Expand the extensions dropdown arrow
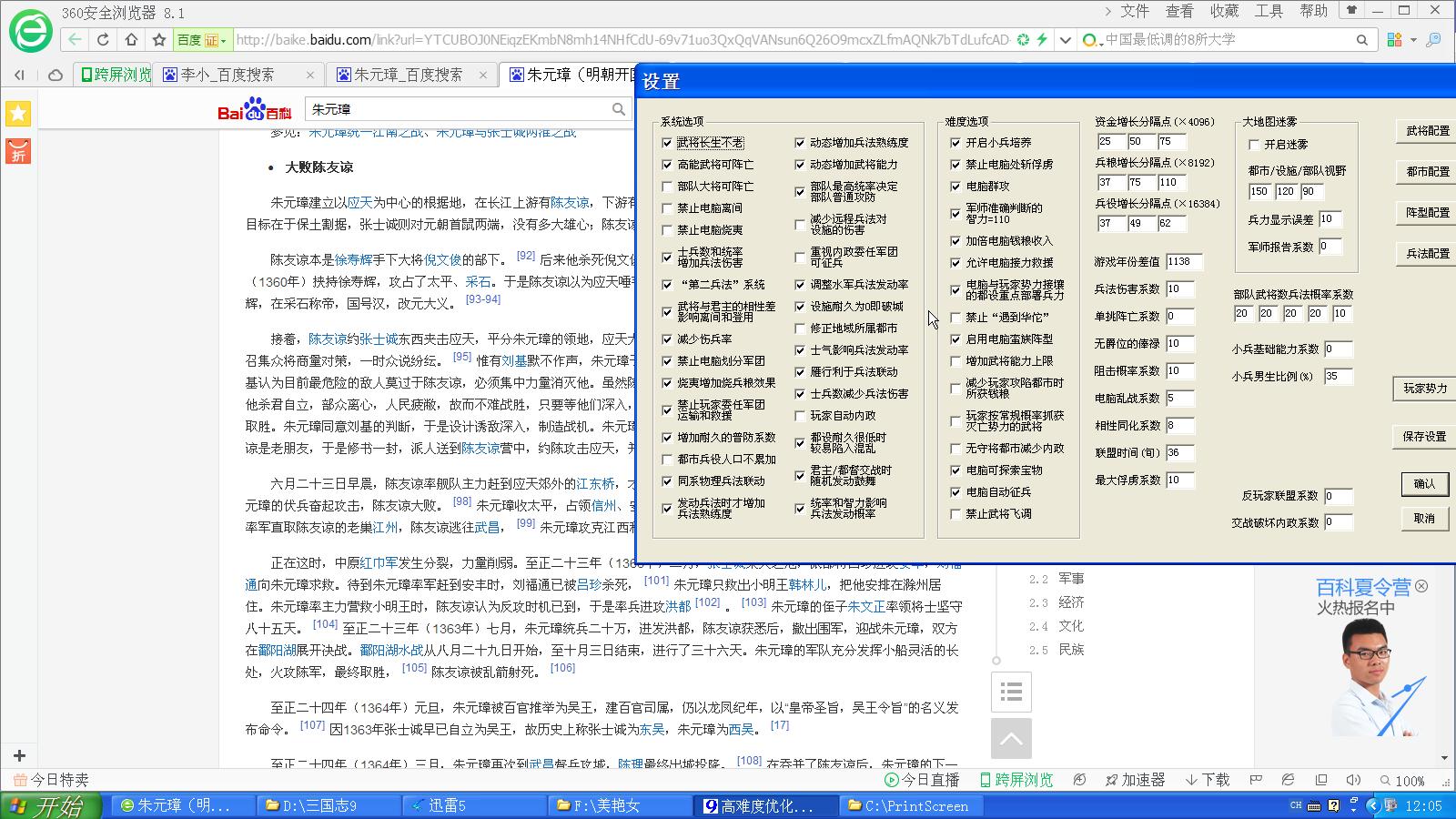 click(1413, 40)
